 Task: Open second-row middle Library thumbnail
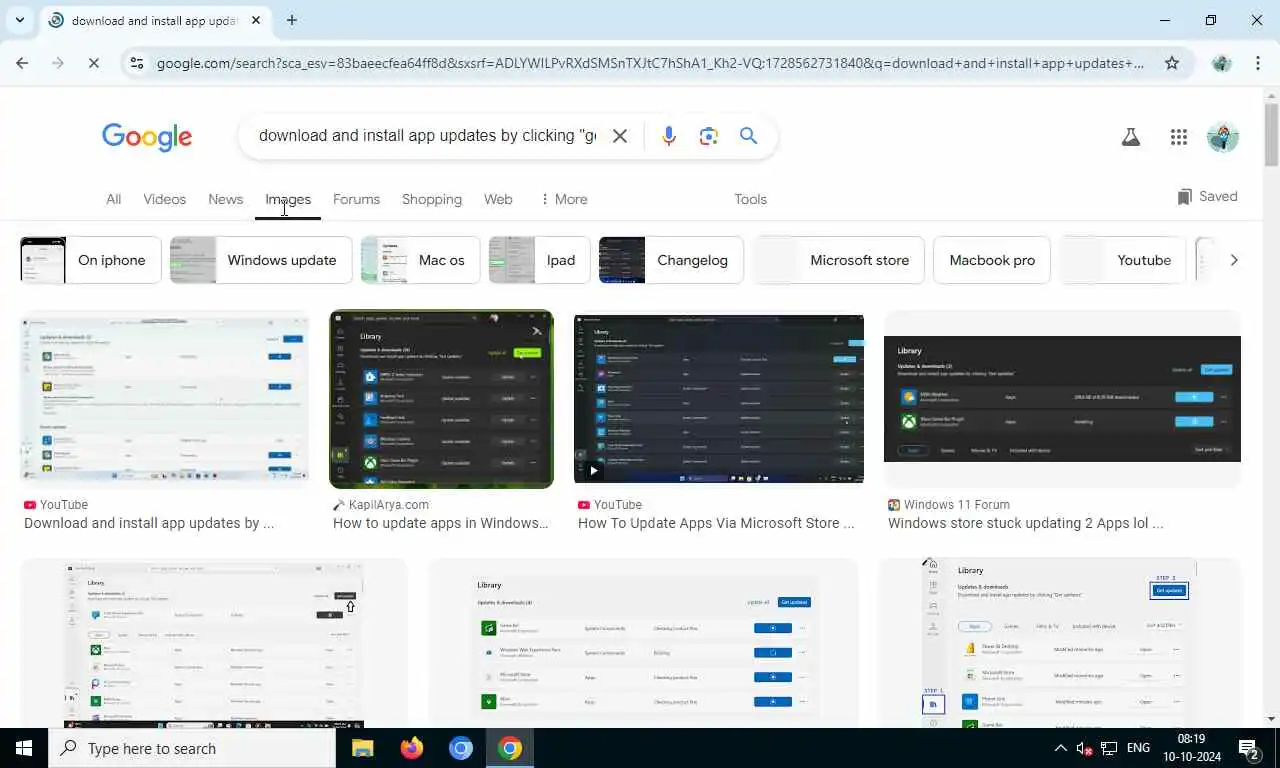coord(643,643)
